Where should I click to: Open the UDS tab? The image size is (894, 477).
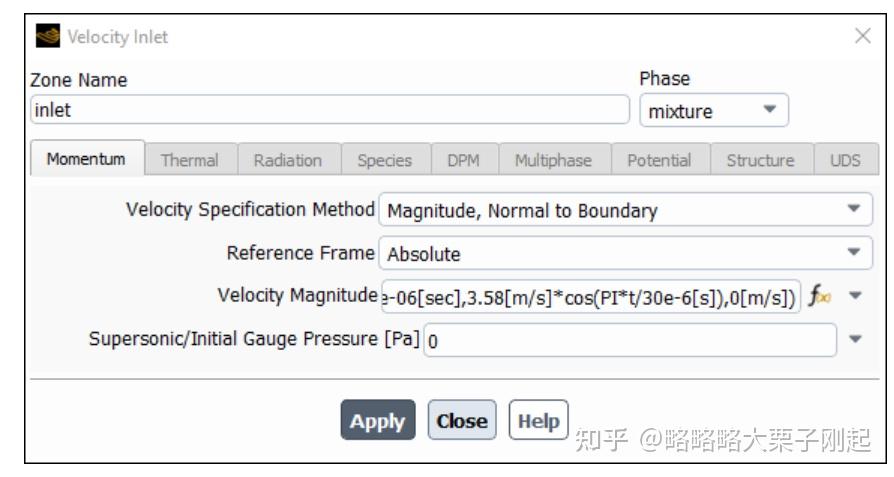pos(846,160)
